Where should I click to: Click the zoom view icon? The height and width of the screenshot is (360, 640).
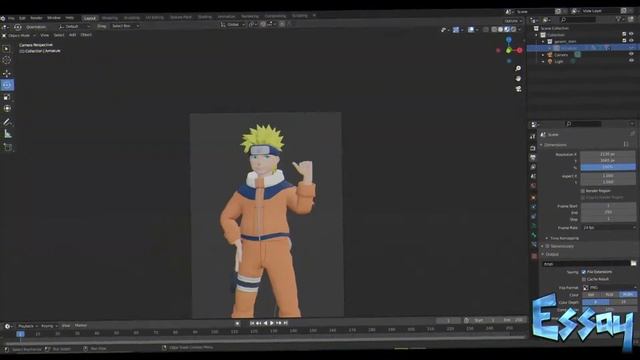518,69
